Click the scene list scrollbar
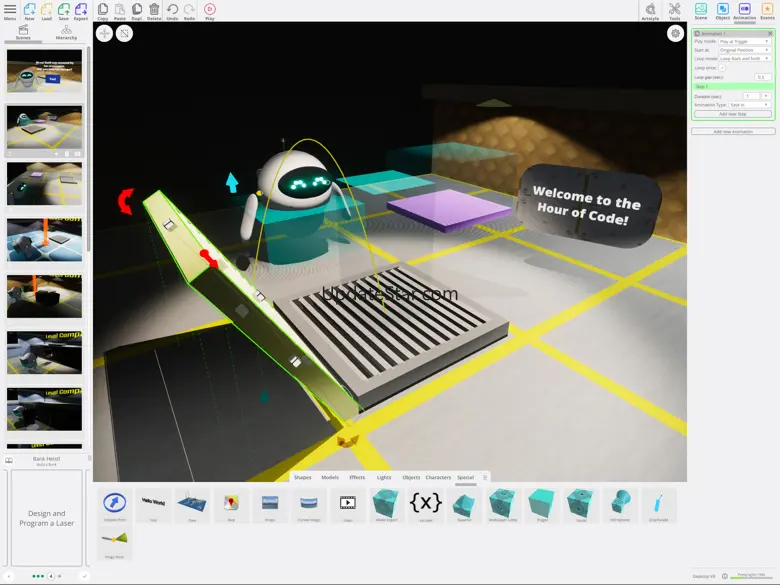The width and height of the screenshot is (780, 585). coord(89,149)
